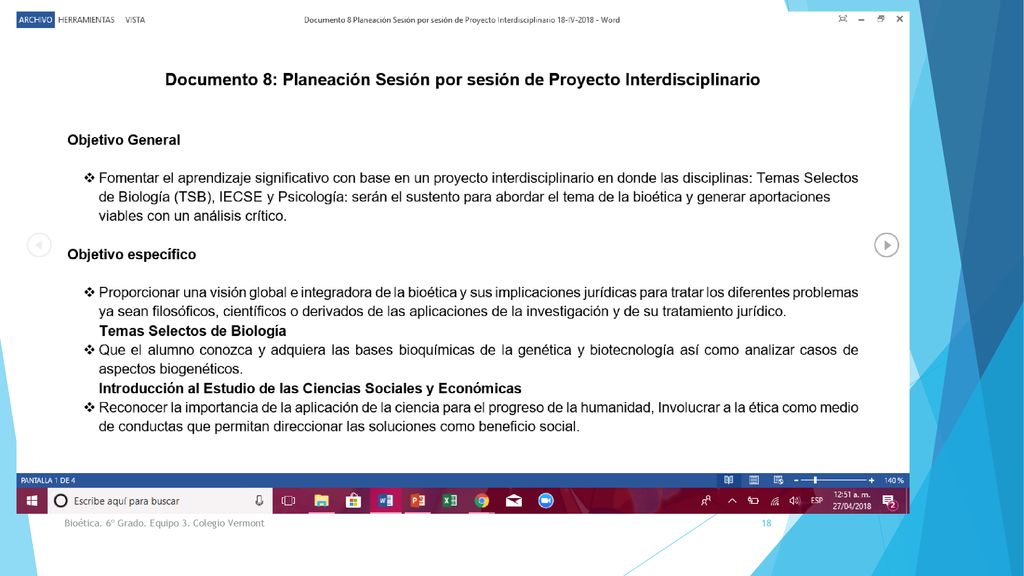Click the Cortana microphone icon

(x=259, y=501)
